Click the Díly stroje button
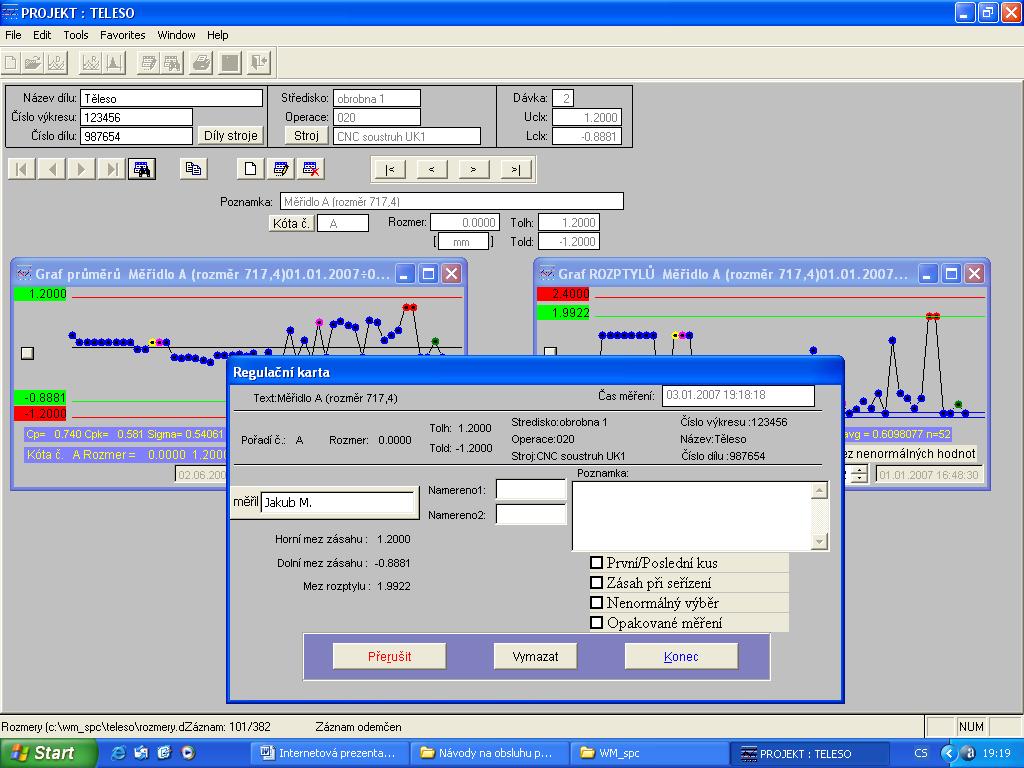 (x=231, y=135)
